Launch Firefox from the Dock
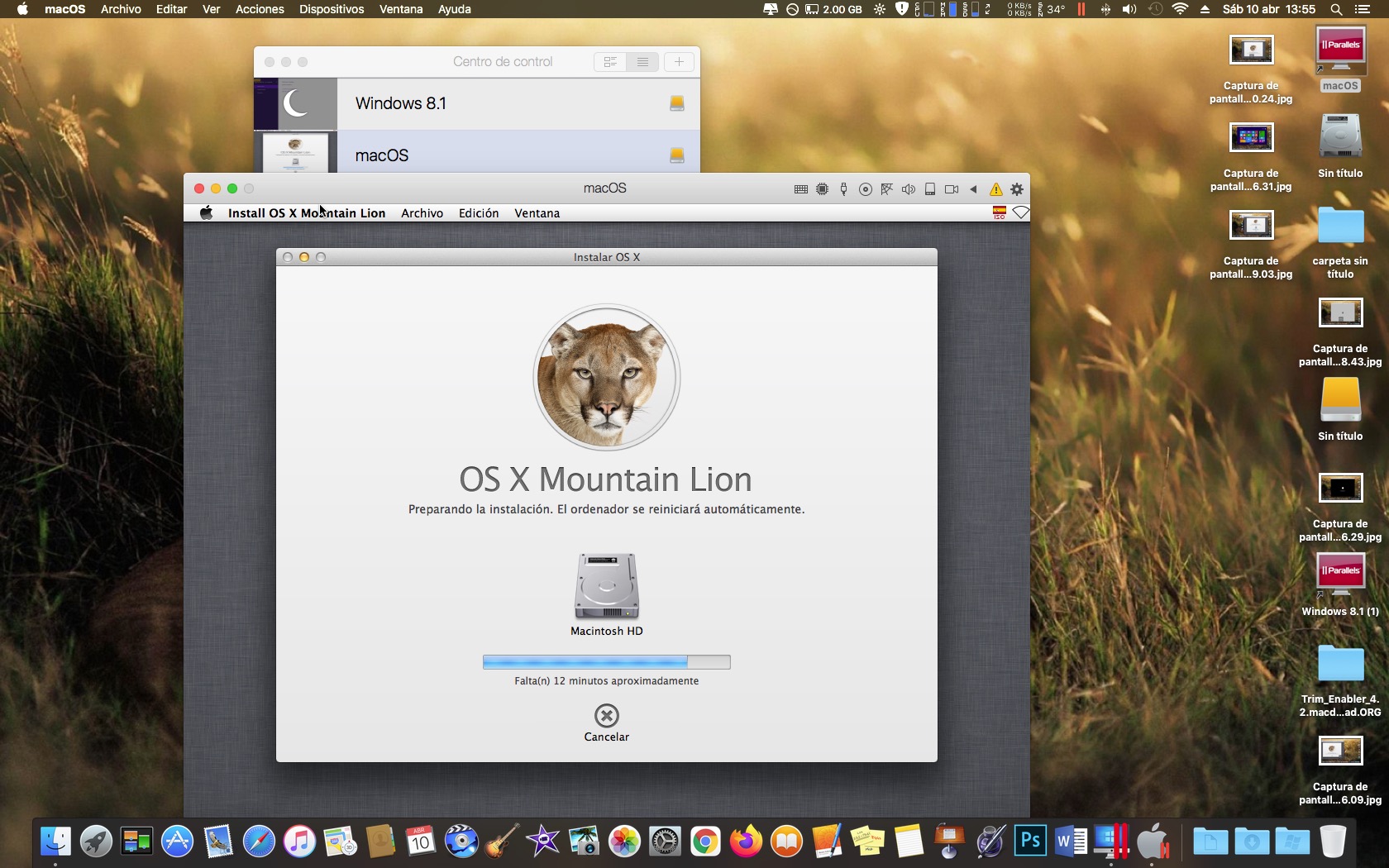Image resolution: width=1389 pixels, height=868 pixels. click(746, 842)
